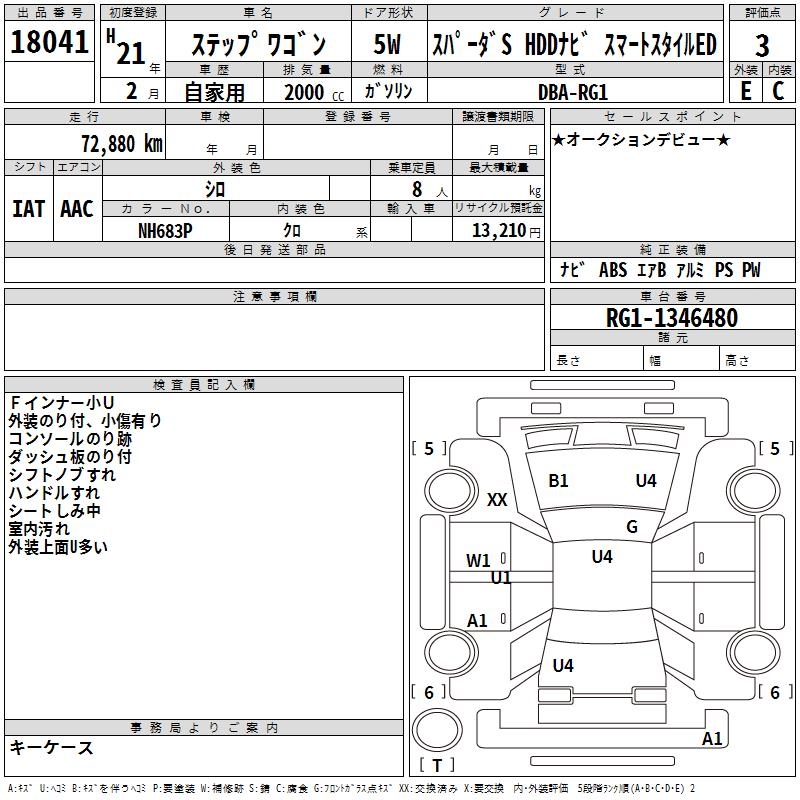
Task: Click the shift type IAT
Action: coord(28,209)
